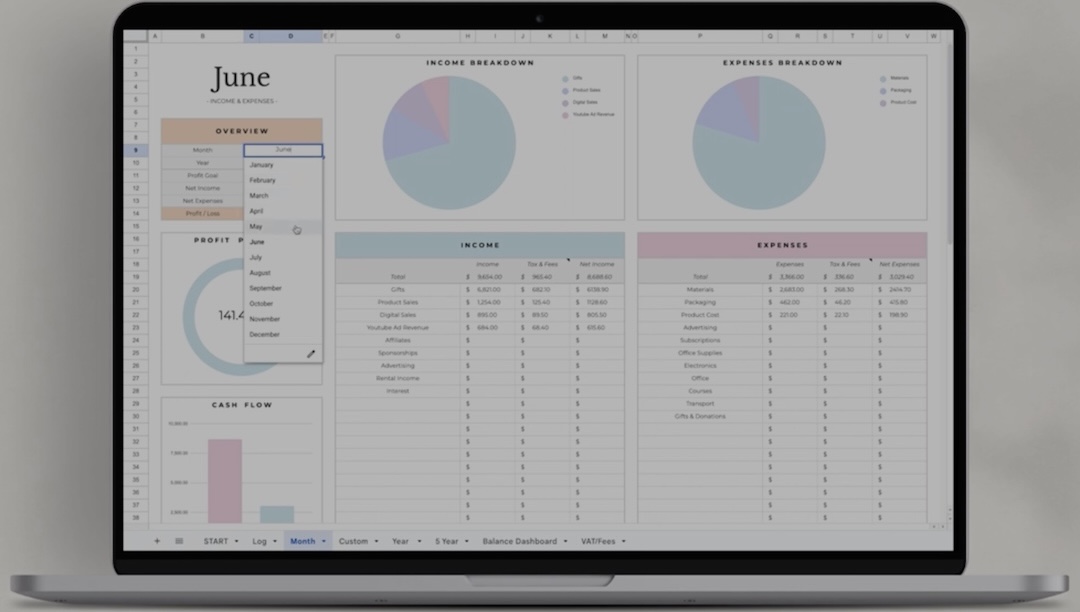Screen dimensions: 1080x612
Task: Switch to the 5 Year sheet tab
Action: 446,541
